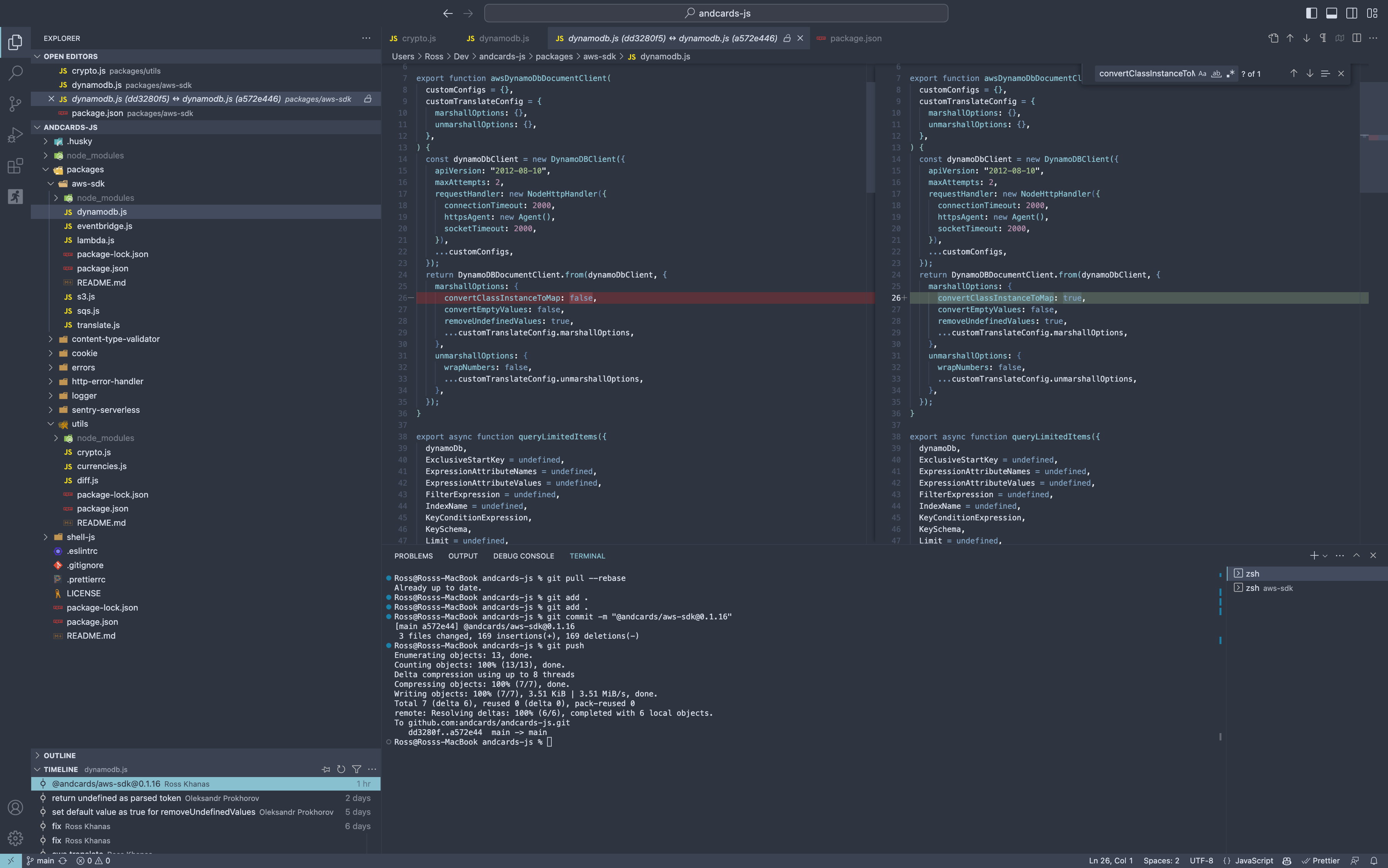Open the PROBLEMS panel tab
1388x868 pixels.
click(413, 556)
